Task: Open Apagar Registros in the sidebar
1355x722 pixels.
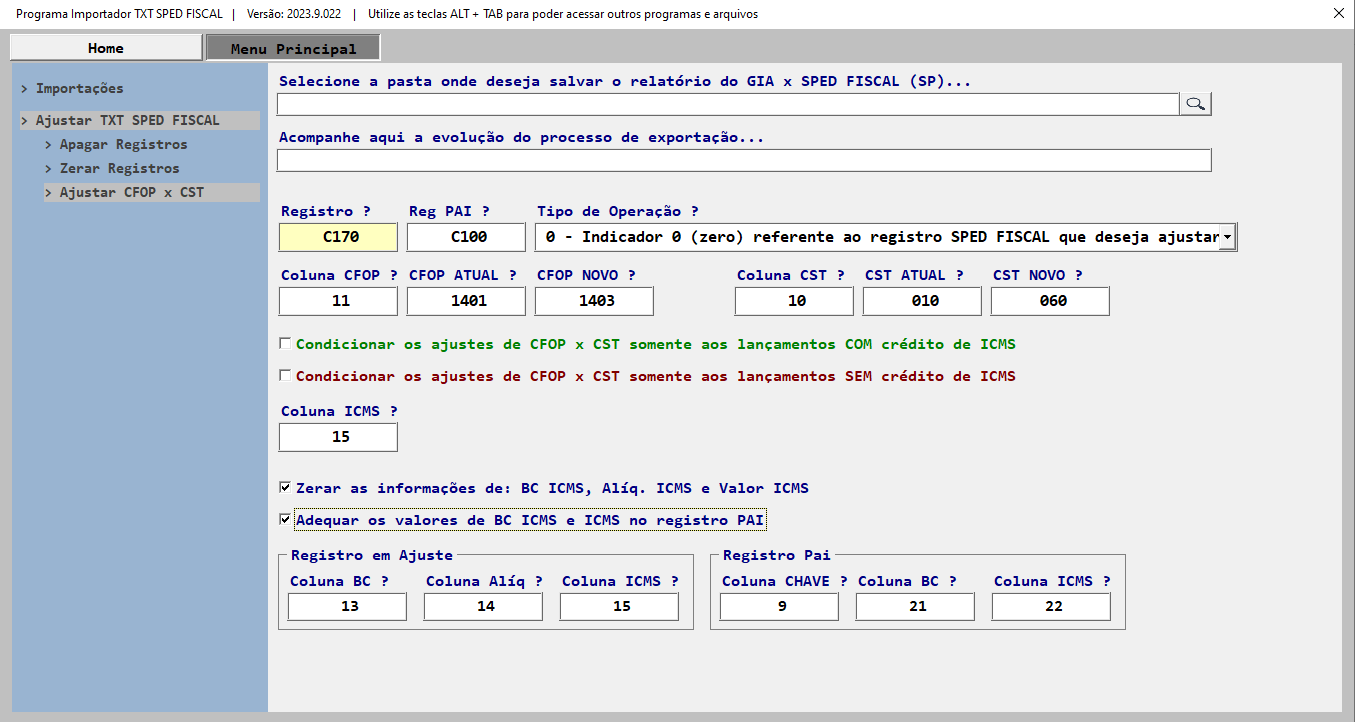Action: click(123, 144)
